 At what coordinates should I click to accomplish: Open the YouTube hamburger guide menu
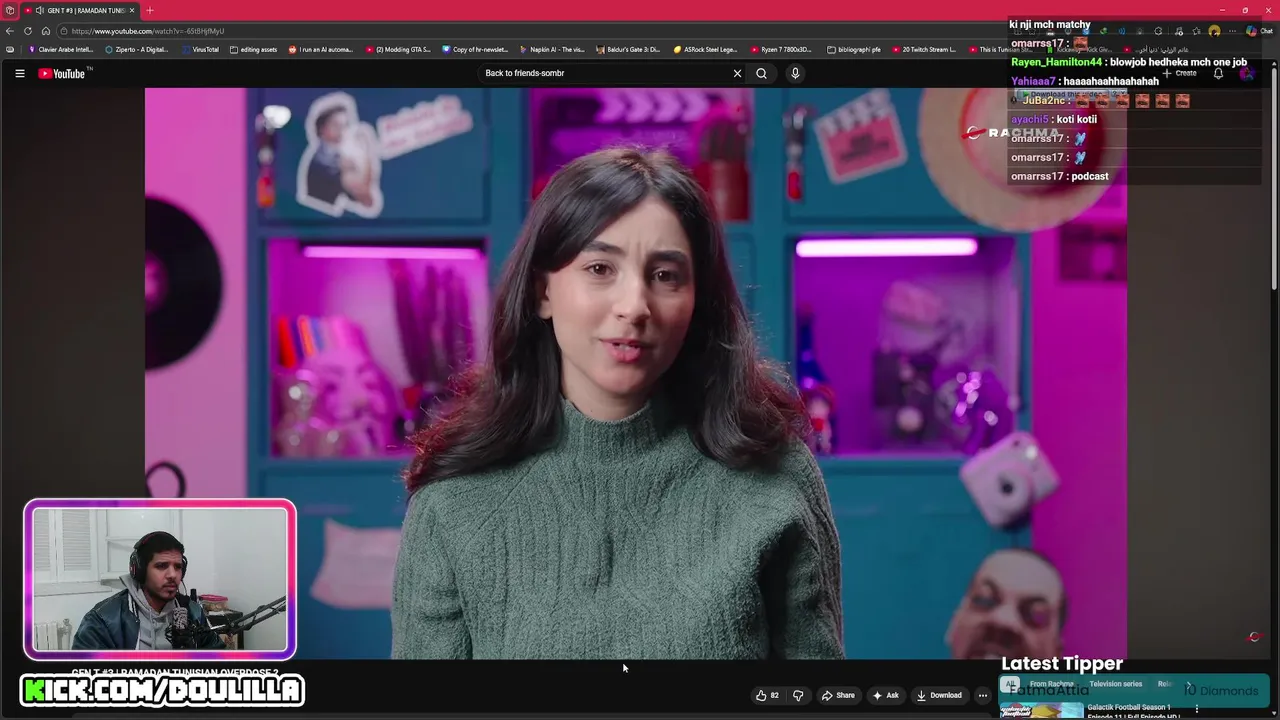19,73
